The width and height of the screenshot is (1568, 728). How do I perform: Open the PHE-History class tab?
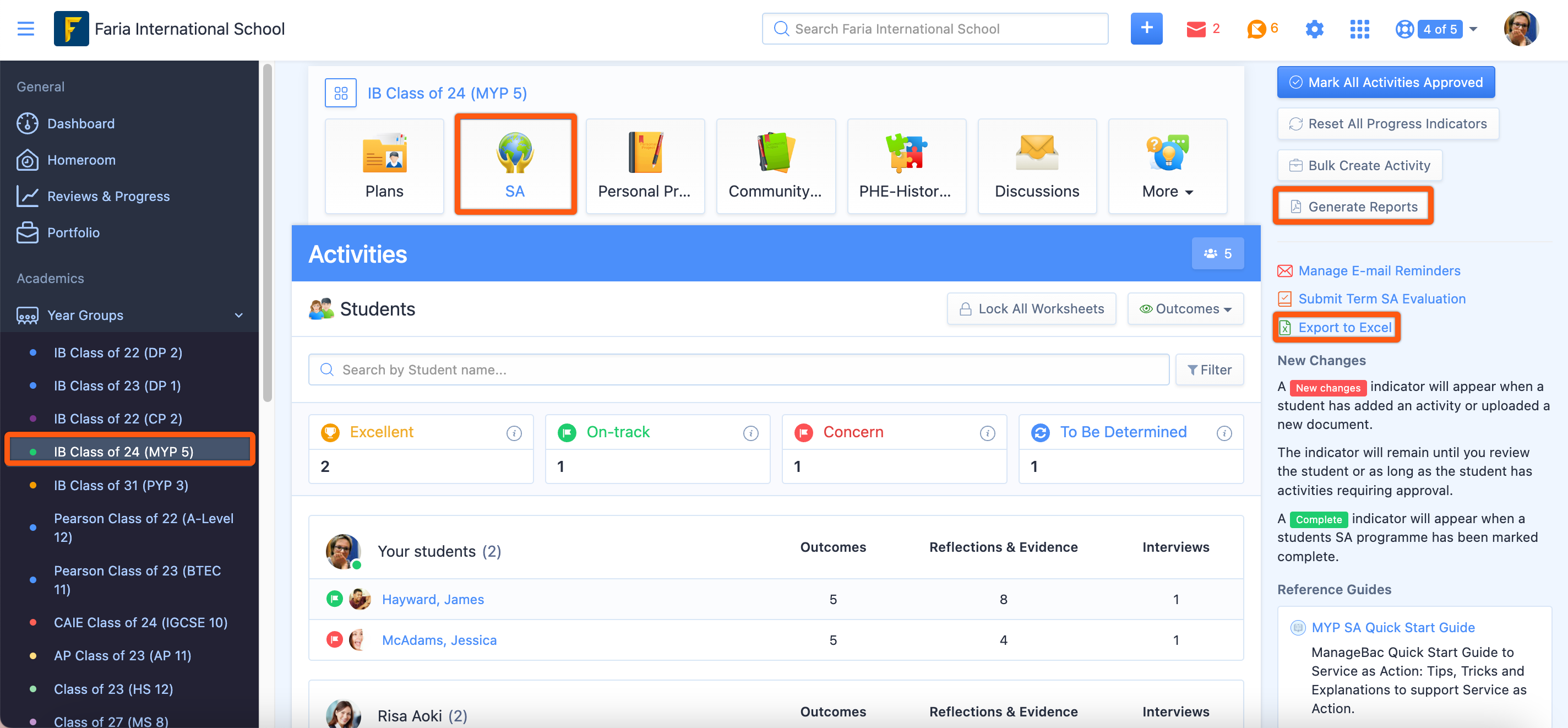coord(906,166)
